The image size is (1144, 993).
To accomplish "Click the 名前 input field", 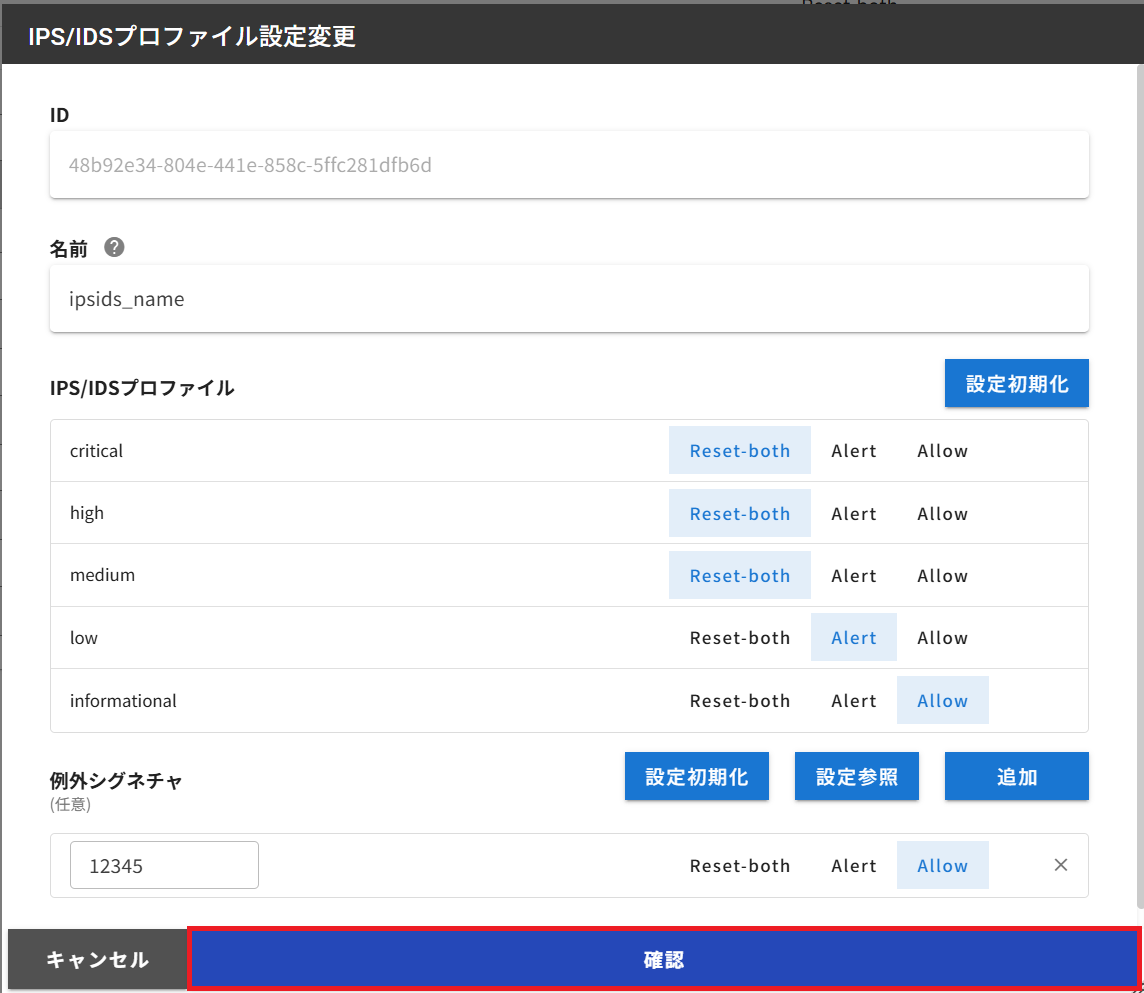I will point(568,299).
